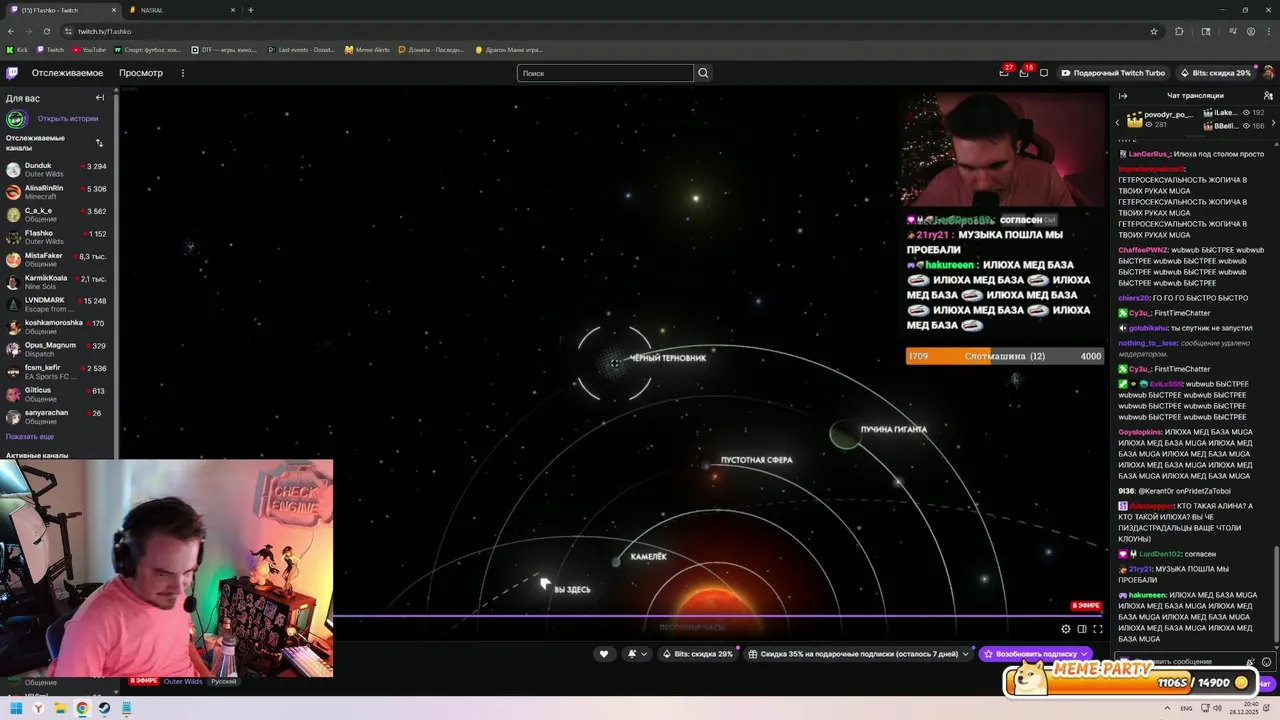Image resolution: width=1280 pixels, height=720 pixels.
Task: Click the chat panel scrollbar
Action: (x=1277, y=595)
